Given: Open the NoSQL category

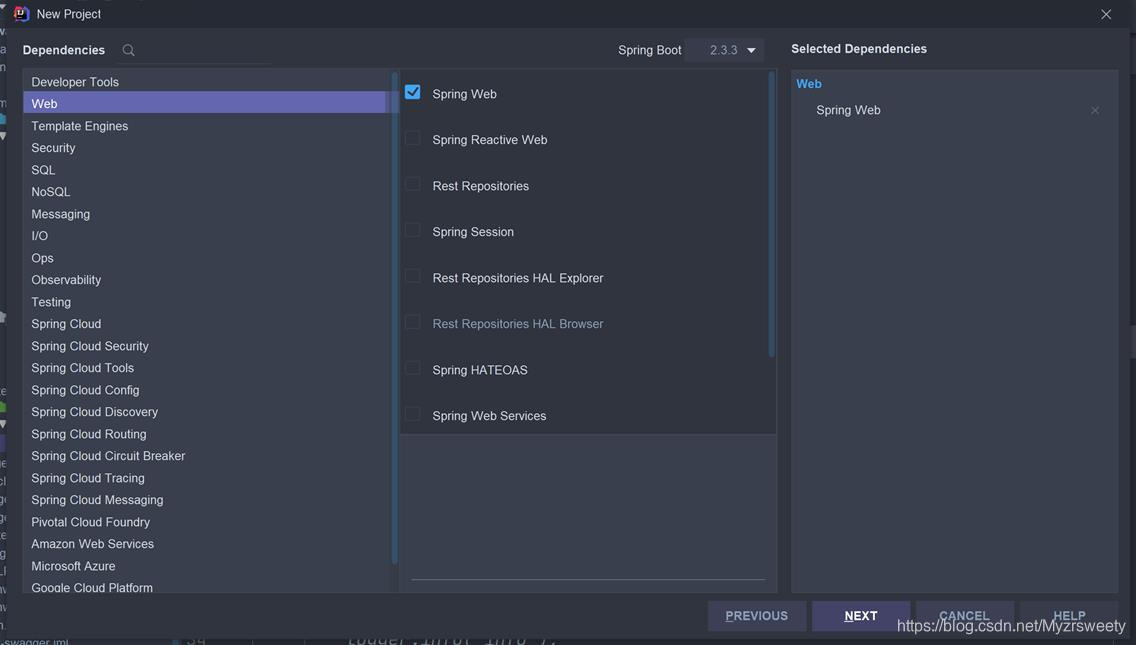Looking at the screenshot, I should click(x=206, y=191).
